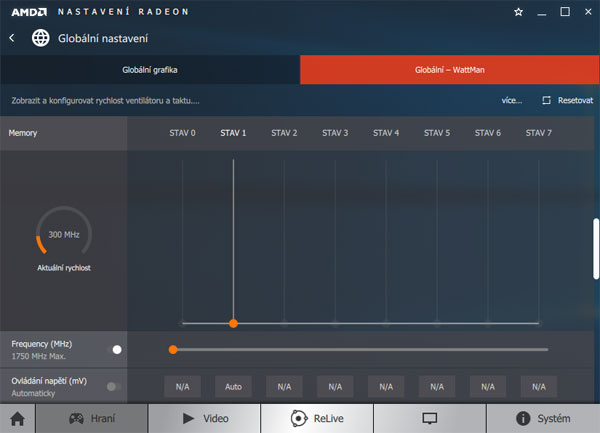Go back with the left arrow

click(x=12, y=38)
